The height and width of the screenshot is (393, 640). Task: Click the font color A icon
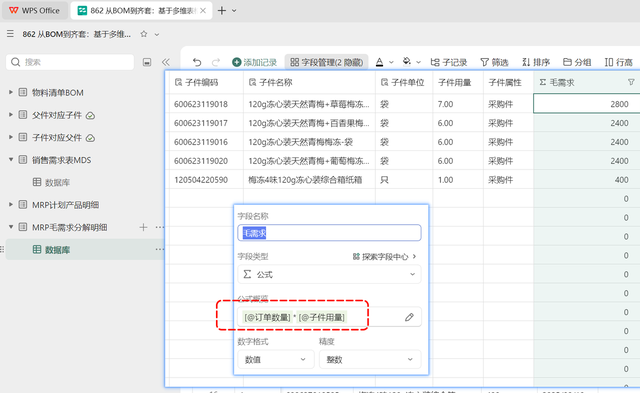click(379, 62)
